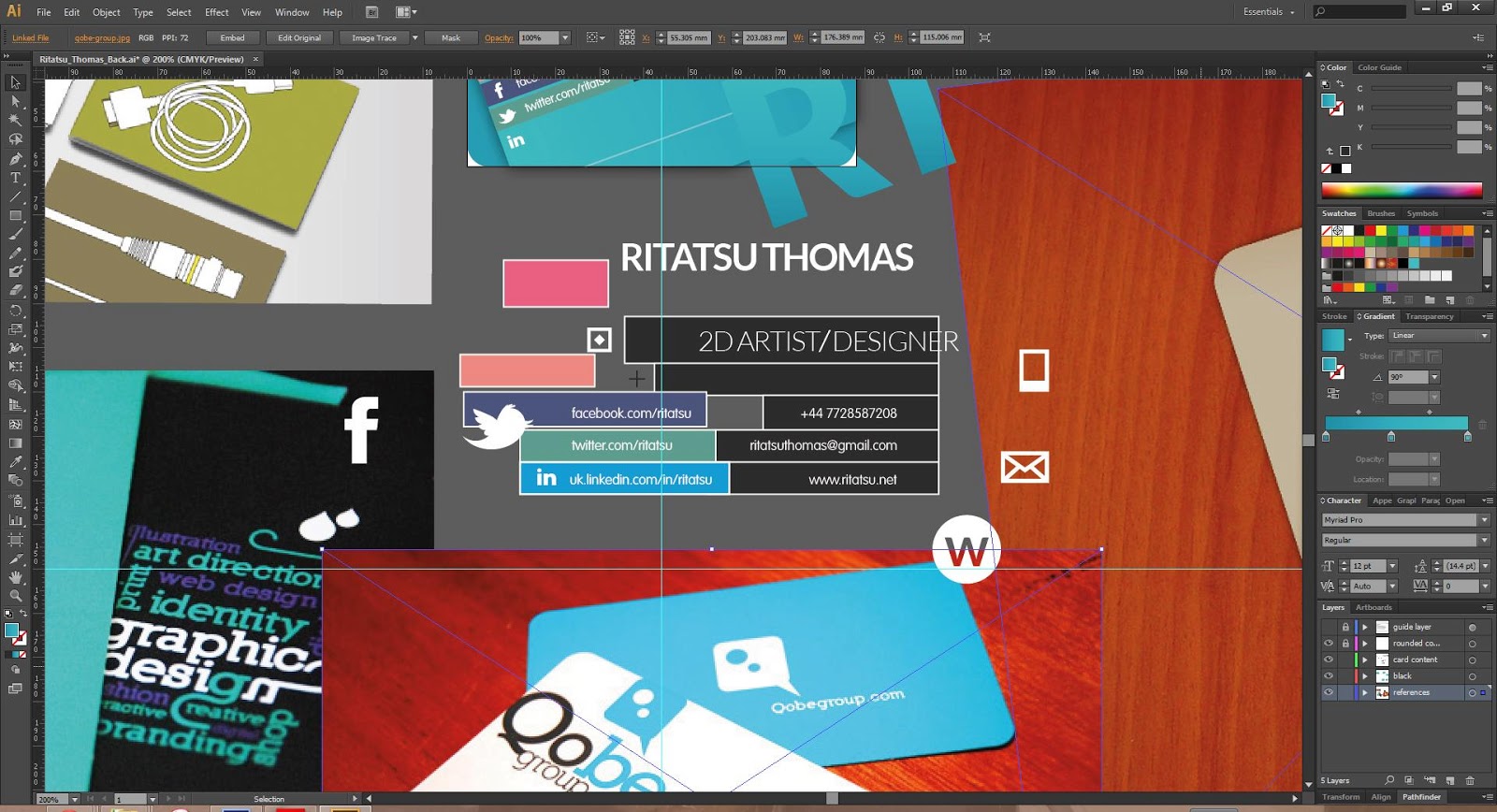Select the Rectangle tool
Image resolution: width=1497 pixels, height=812 pixels.
point(15,215)
